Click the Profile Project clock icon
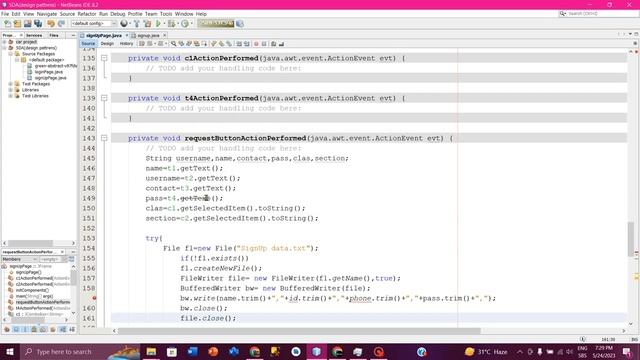 tap(185, 24)
